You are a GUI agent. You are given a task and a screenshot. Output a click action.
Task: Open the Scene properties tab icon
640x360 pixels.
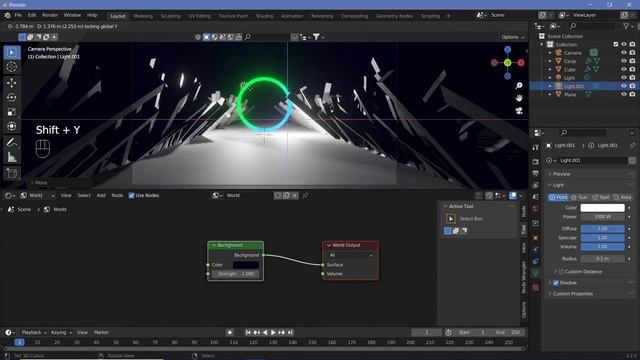(x=536, y=197)
